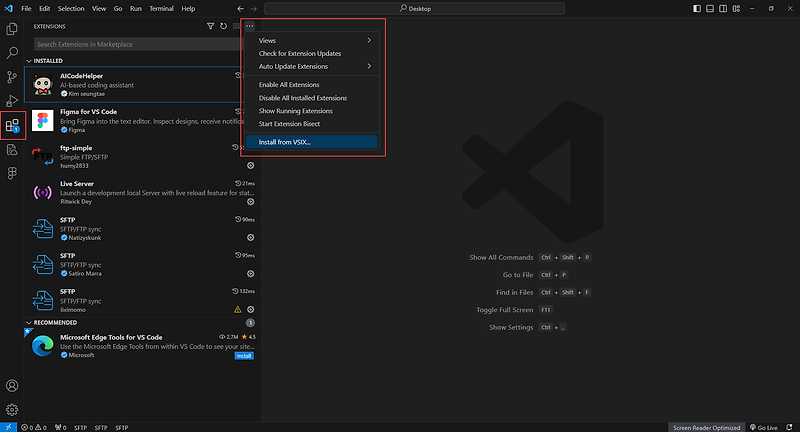Open Customize Layout icon
Screen dimensions: 800x432
[736, 9]
